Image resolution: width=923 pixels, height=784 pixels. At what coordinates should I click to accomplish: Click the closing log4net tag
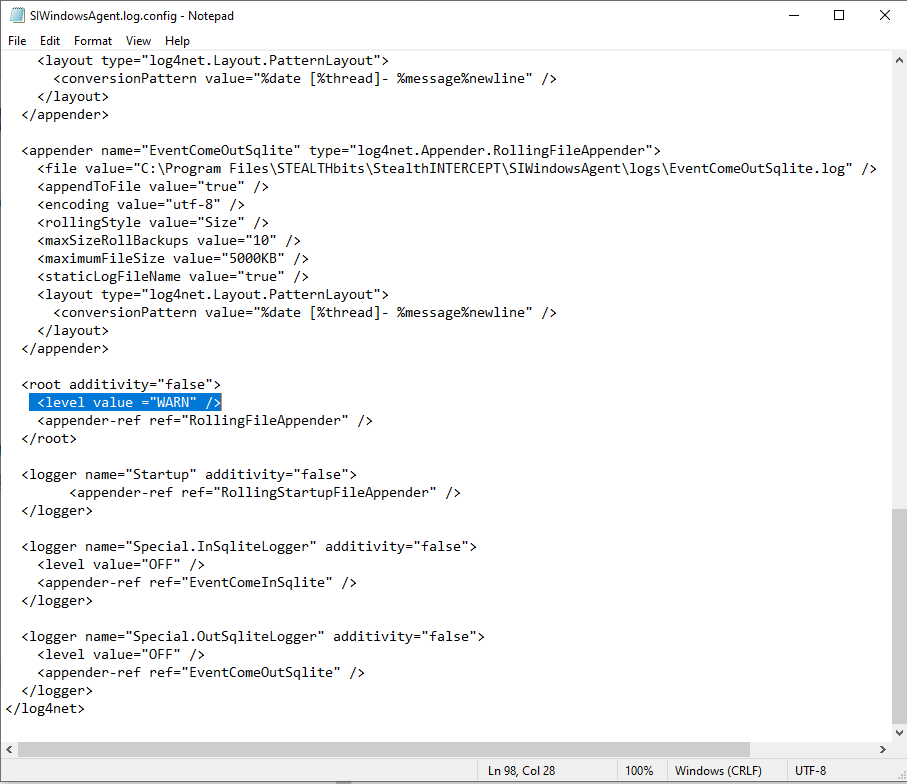[45, 708]
